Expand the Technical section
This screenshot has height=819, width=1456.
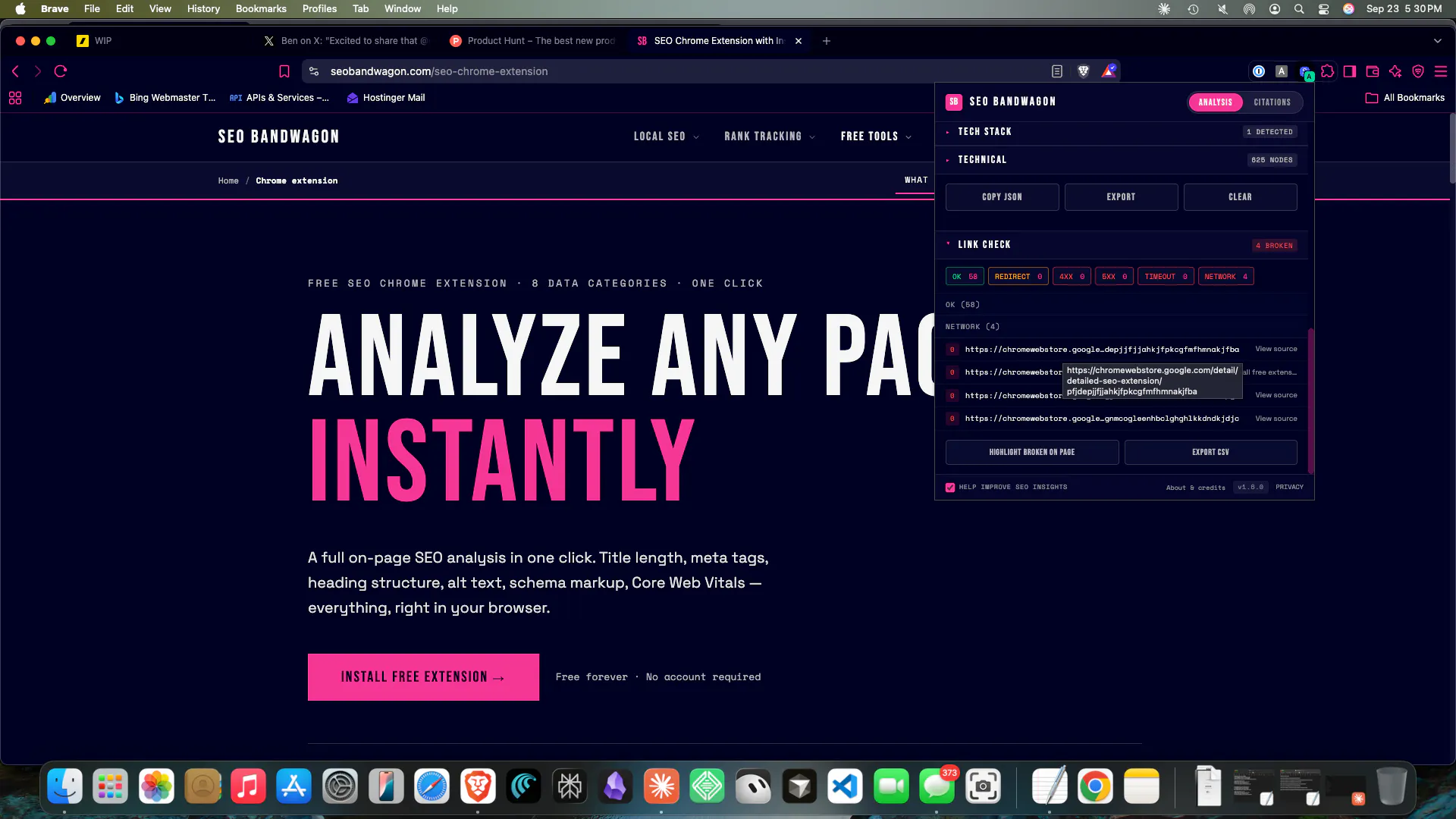click(1122, 160)
